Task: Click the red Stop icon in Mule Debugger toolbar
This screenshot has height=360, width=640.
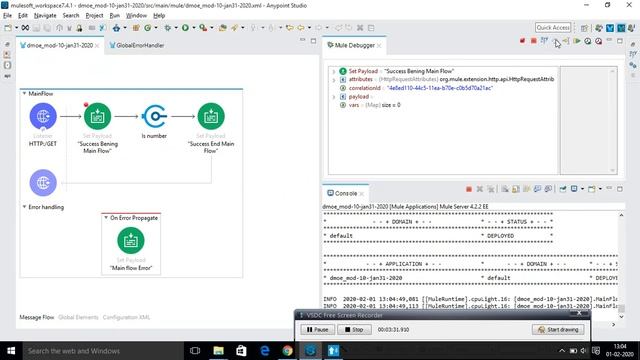Action: click(533, 41)
